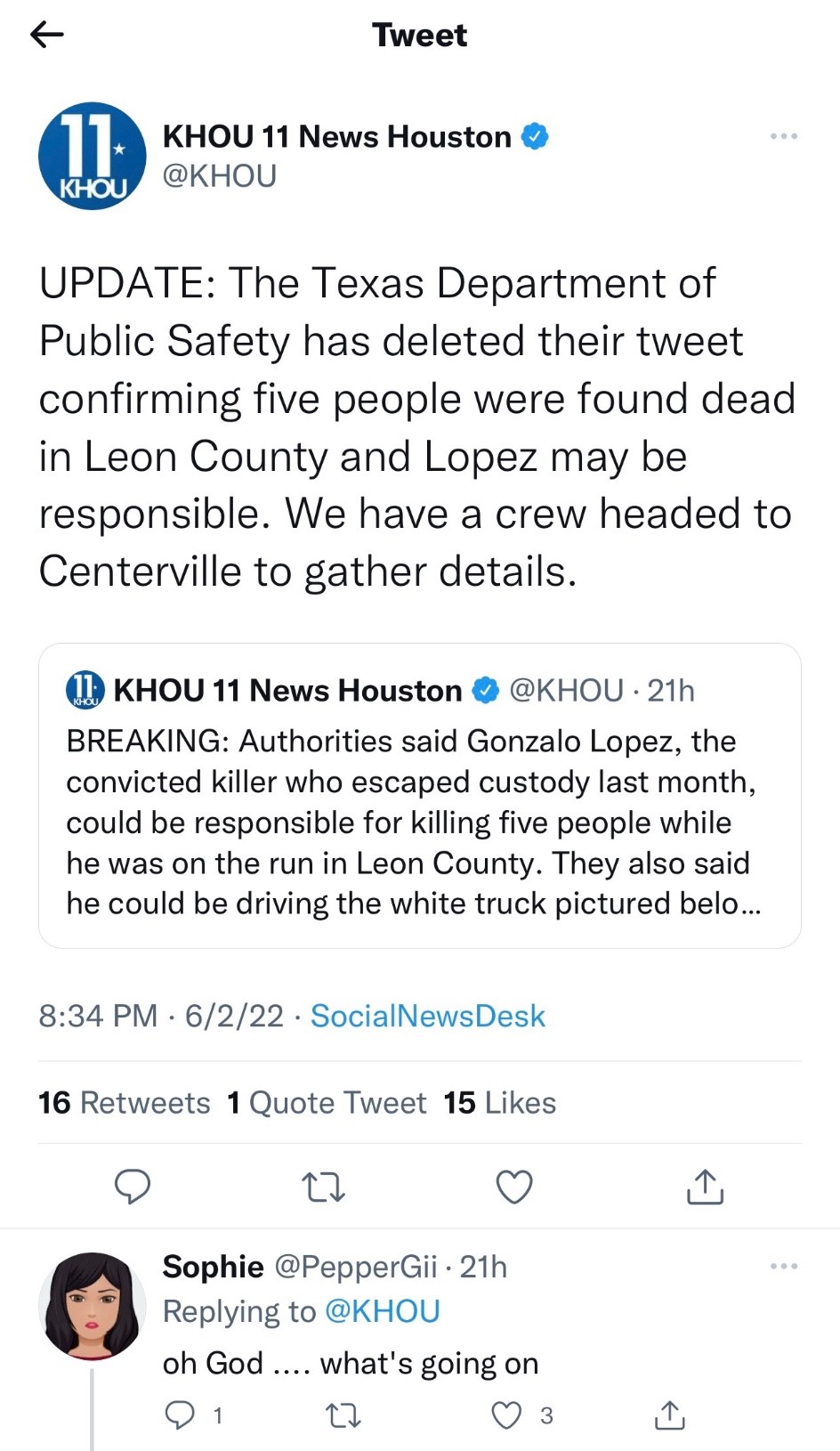View the 16 Retweets list

click(x=125, y=1103)
